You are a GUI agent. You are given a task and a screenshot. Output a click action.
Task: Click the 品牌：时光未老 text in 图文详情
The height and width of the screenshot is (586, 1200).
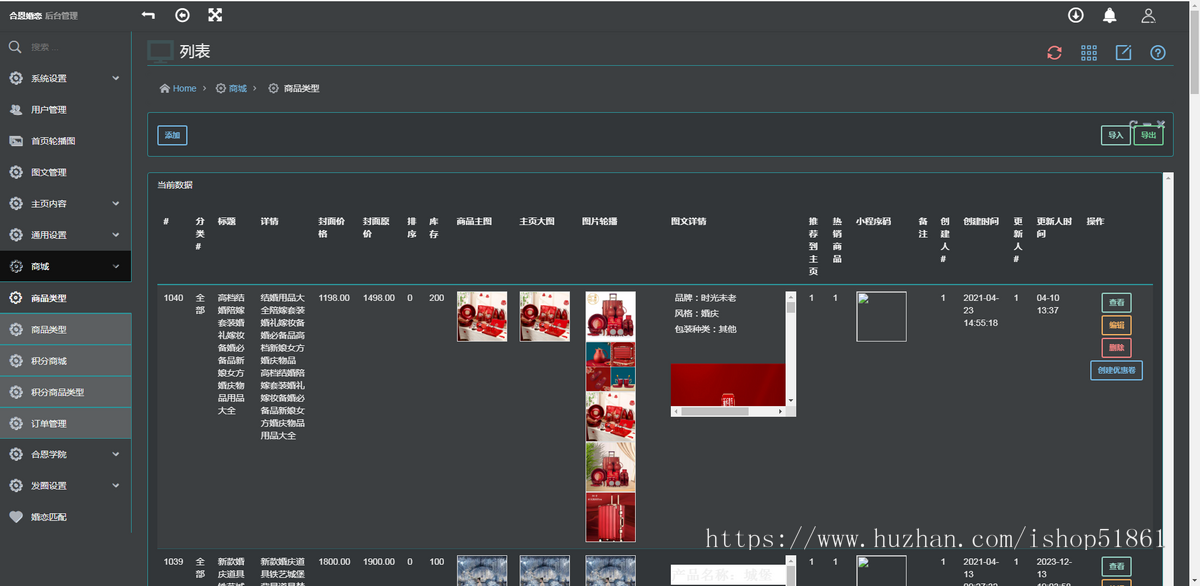click(705, 298)
